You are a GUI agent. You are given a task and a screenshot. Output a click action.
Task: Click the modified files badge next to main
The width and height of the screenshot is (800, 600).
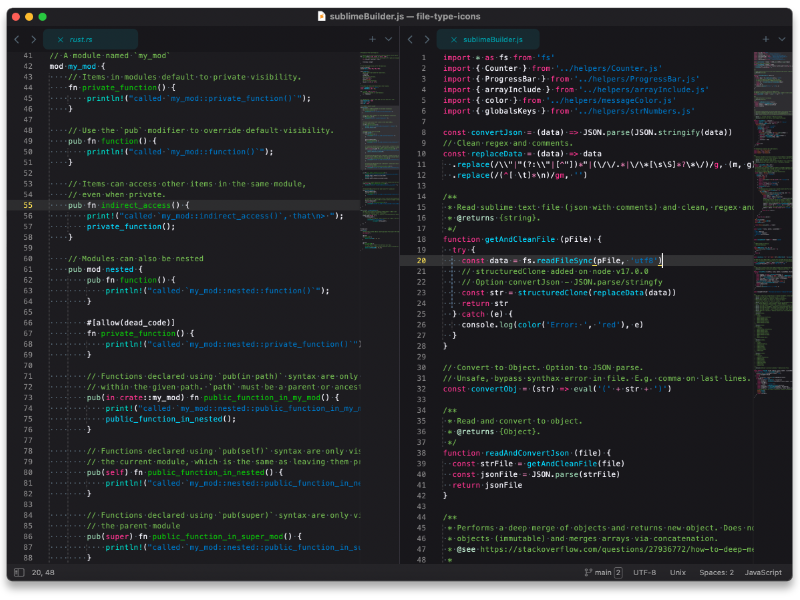(x=619, y=573)
